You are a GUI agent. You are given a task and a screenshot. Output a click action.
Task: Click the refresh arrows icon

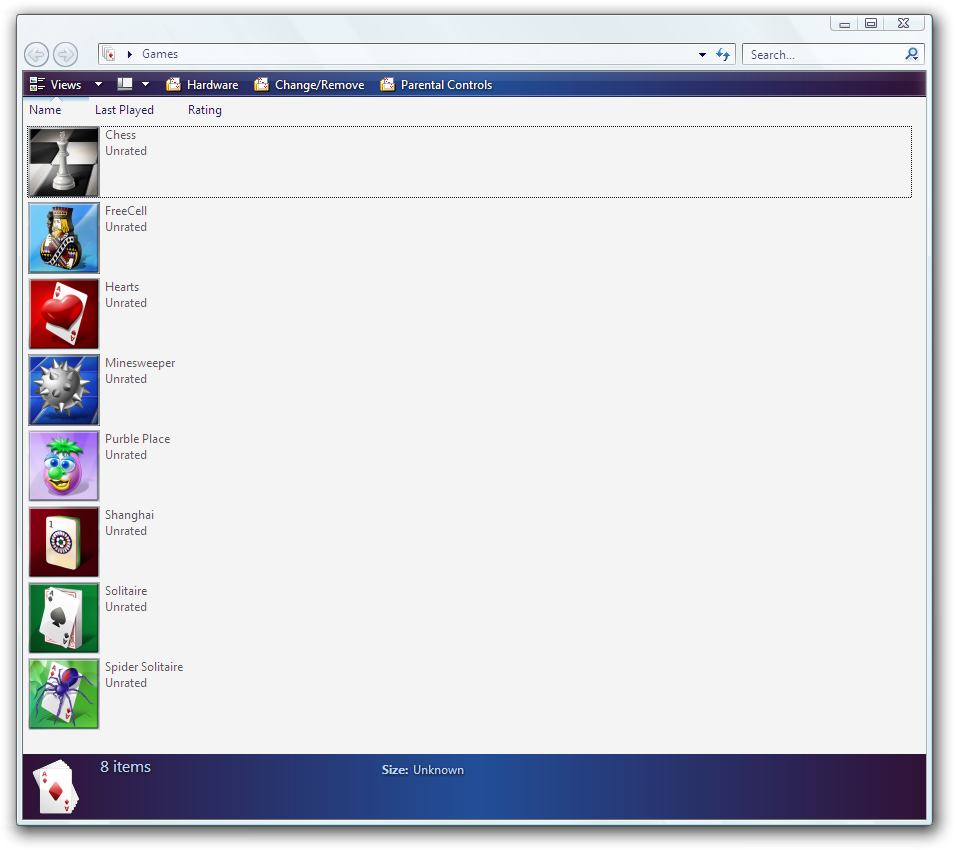point(722,54)
